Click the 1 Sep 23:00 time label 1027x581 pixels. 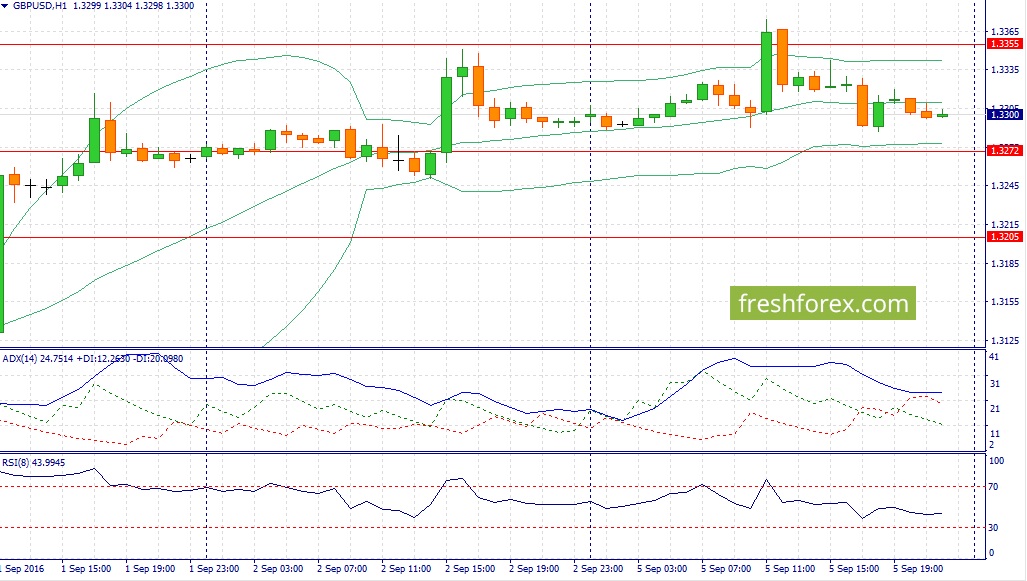[214, 569]
